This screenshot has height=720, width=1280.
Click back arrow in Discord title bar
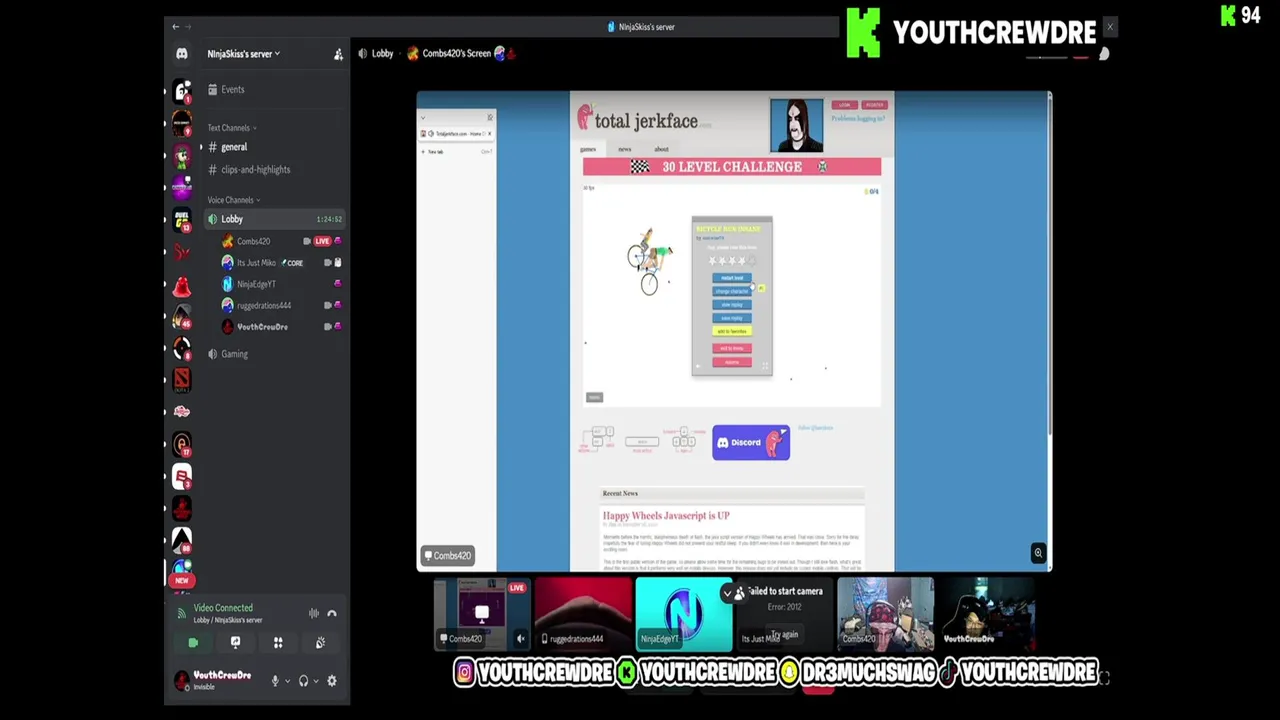(x=176, y=27)
